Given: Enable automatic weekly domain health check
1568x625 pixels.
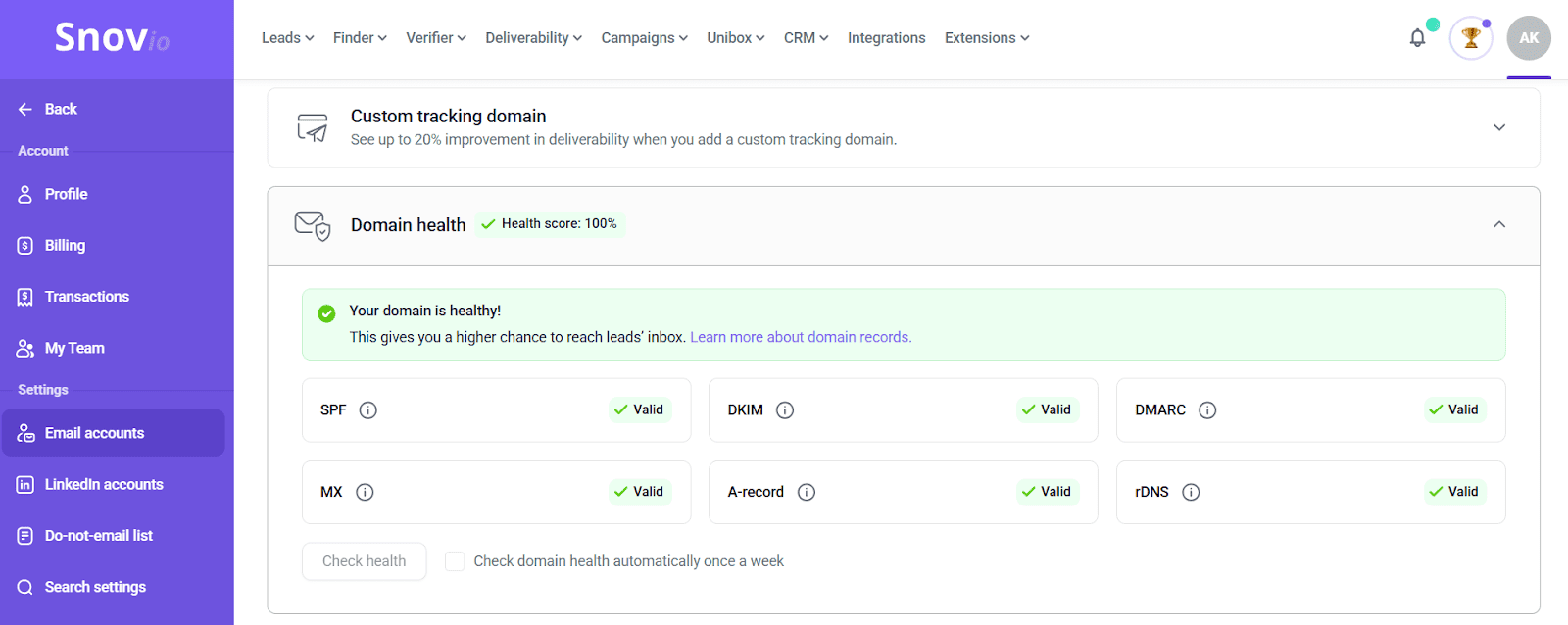Looking at the screenshot, I should tap(455, 561).
